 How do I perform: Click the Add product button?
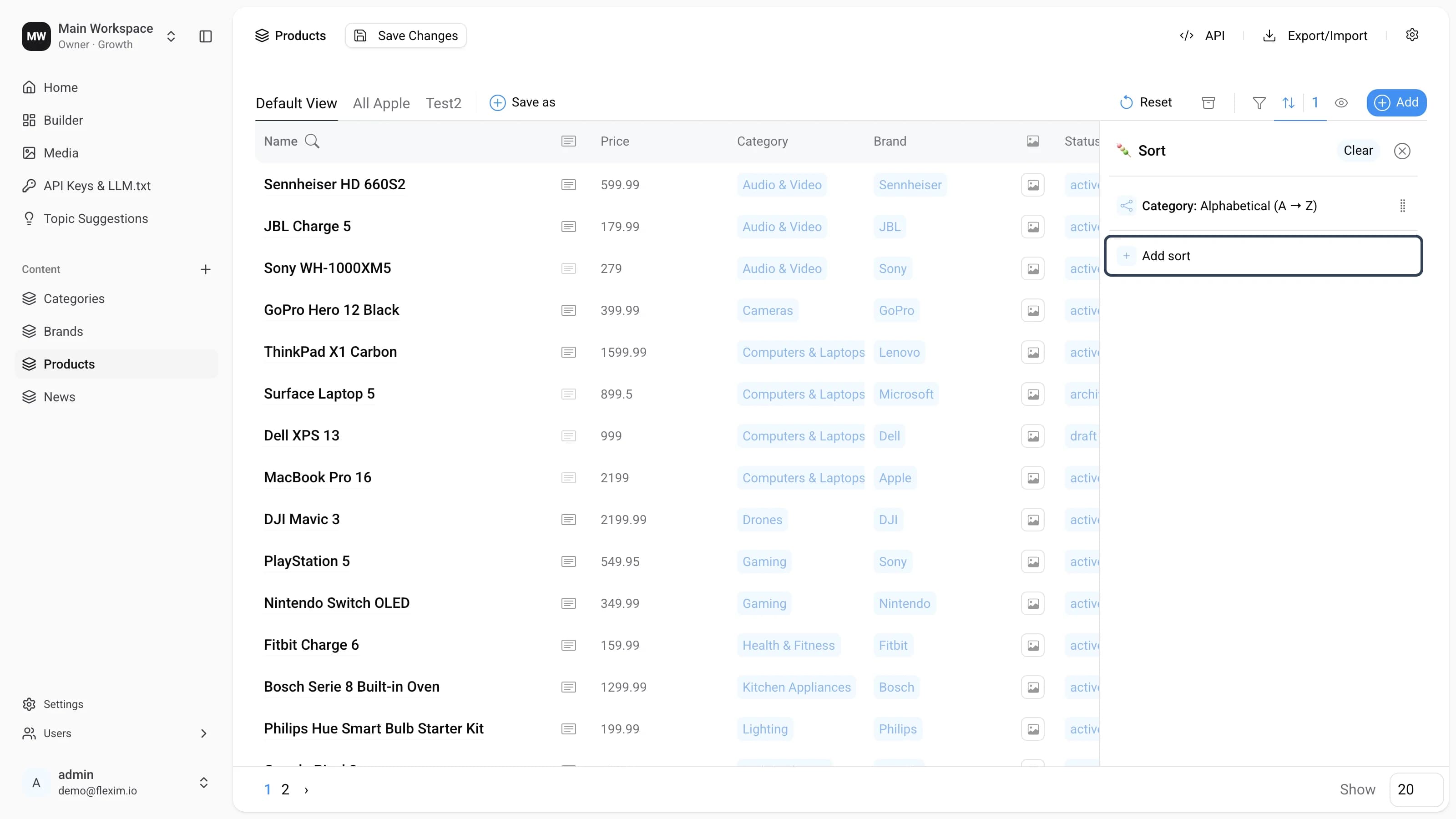click(x=1397, y=103)
